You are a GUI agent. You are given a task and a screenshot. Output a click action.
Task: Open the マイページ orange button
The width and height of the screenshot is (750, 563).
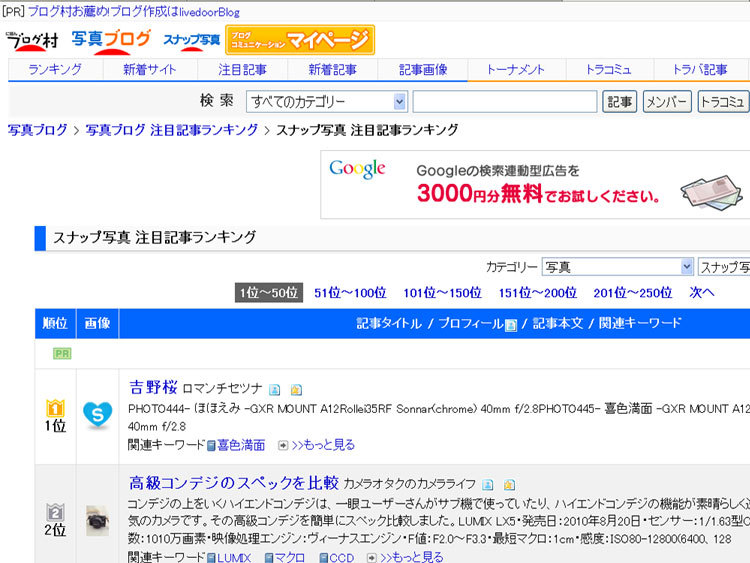pos(300,40)
